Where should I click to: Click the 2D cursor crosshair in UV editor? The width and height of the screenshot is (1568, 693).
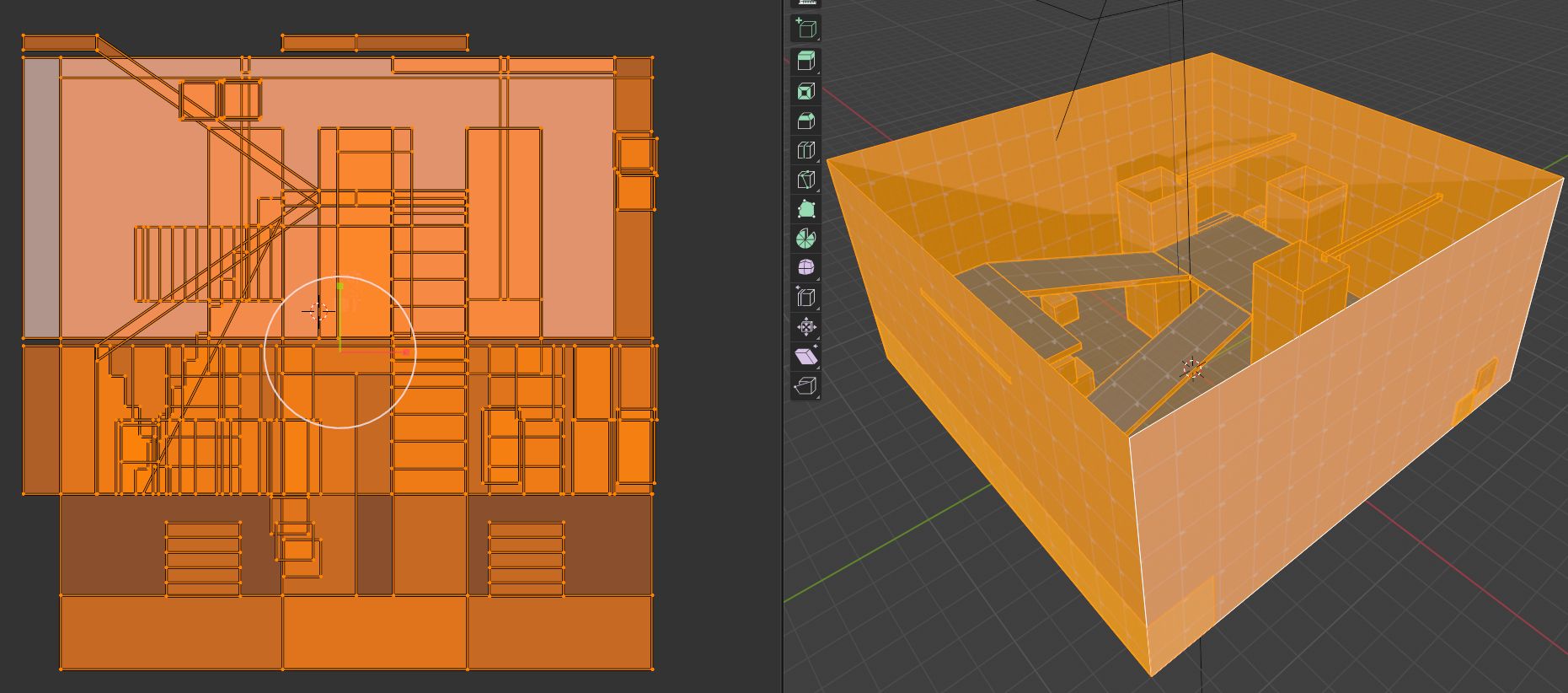click(x=318, y=311)
